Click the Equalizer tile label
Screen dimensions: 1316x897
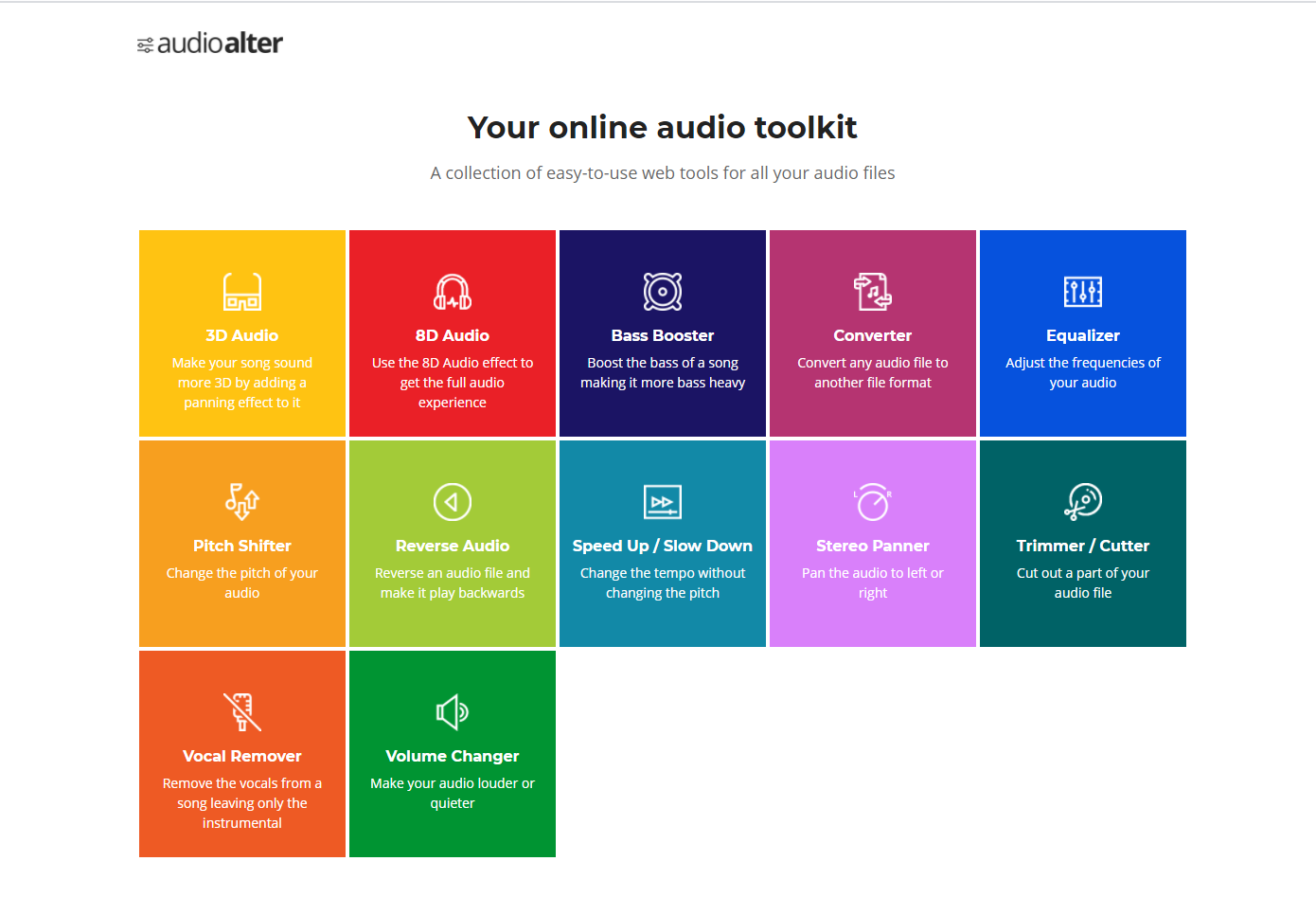[x=1082, y=335]
